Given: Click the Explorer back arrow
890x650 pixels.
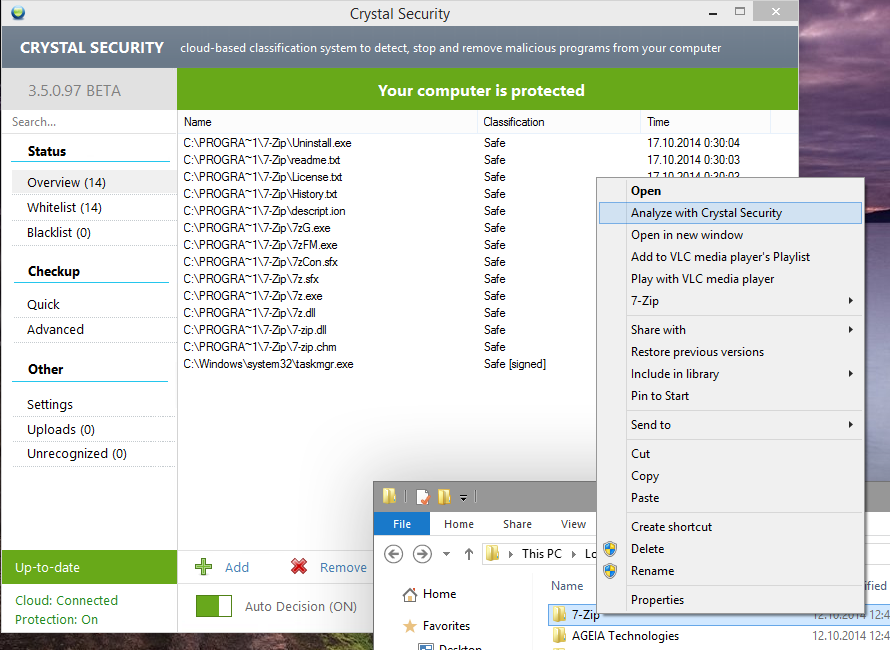Looking at the screenshot, I should (393, 553).
